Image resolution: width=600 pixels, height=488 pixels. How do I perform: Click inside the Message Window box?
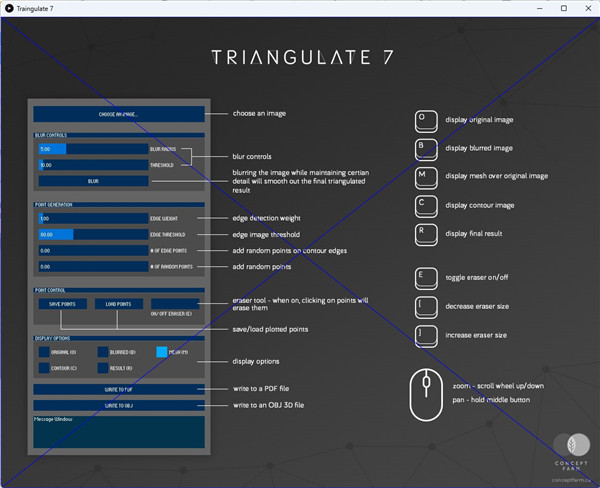[x=119, y=432]
